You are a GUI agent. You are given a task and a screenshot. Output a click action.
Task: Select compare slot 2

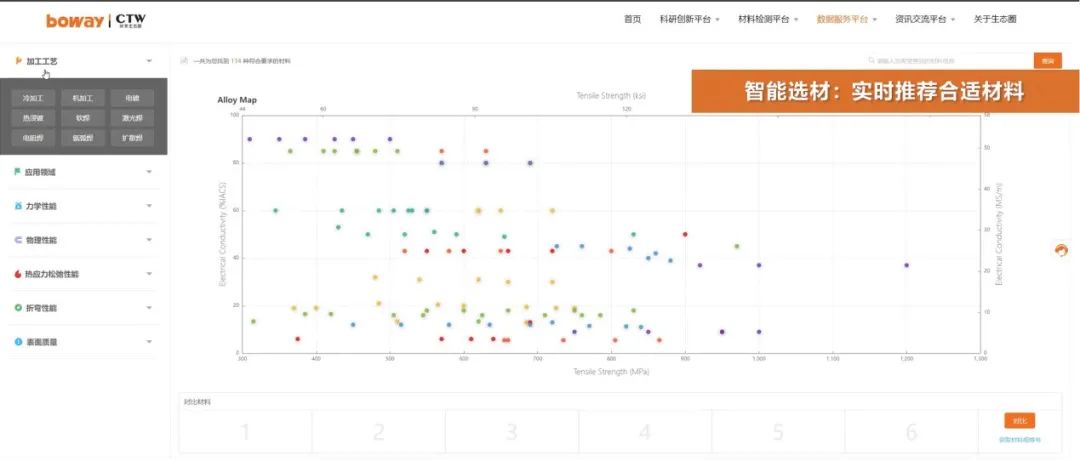[x=378, y=431]
